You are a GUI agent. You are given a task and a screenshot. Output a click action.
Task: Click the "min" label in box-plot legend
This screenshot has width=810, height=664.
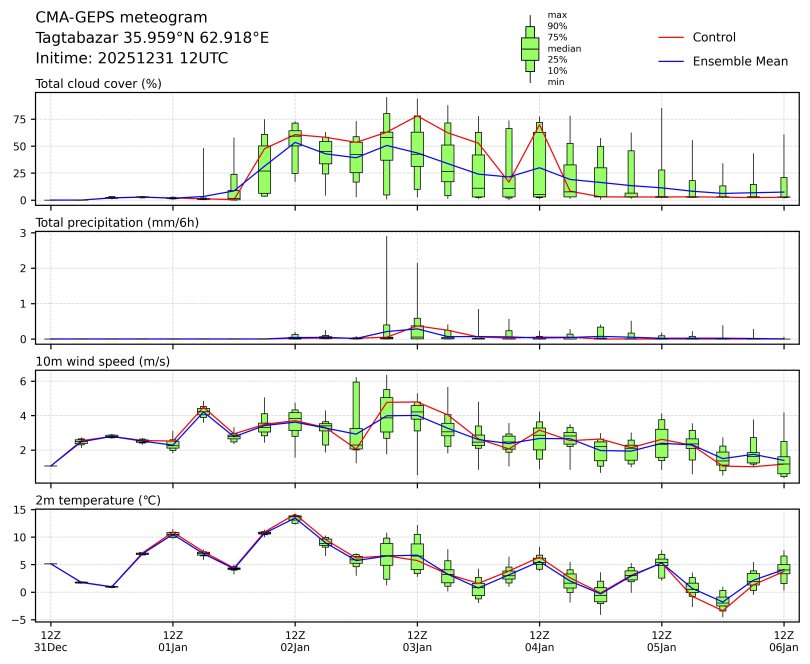pos(556,81)
